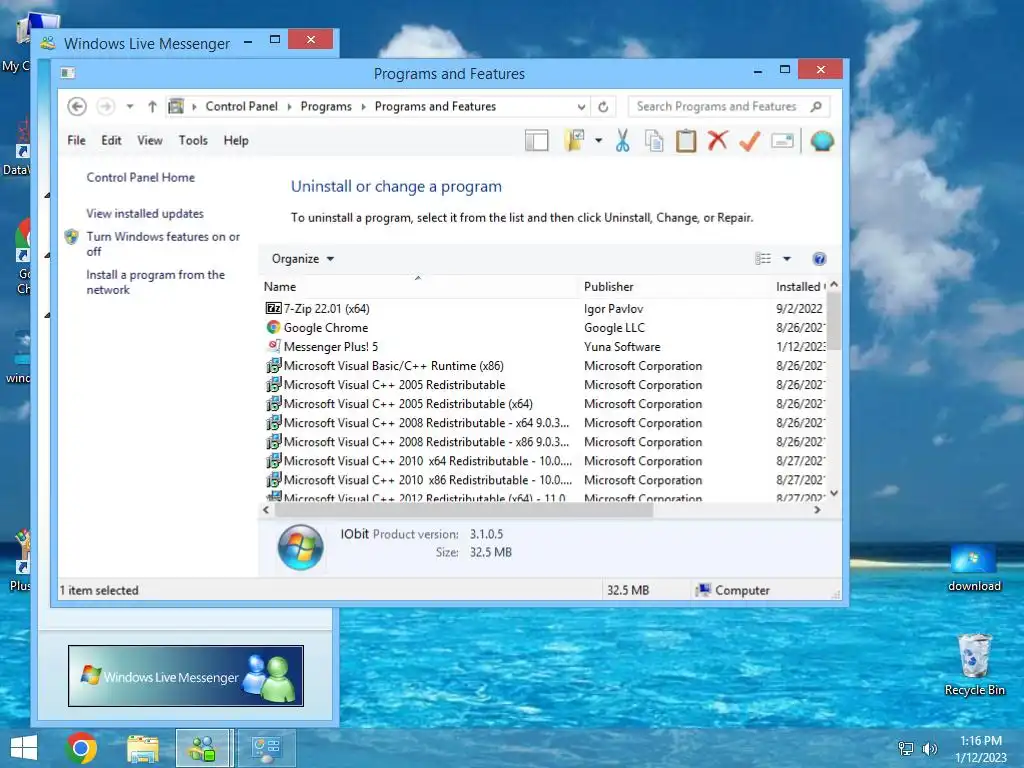Screen dimensions: 1024x768
Task: Click the Control Panel icon in address bar
Action: coord(176,106)
